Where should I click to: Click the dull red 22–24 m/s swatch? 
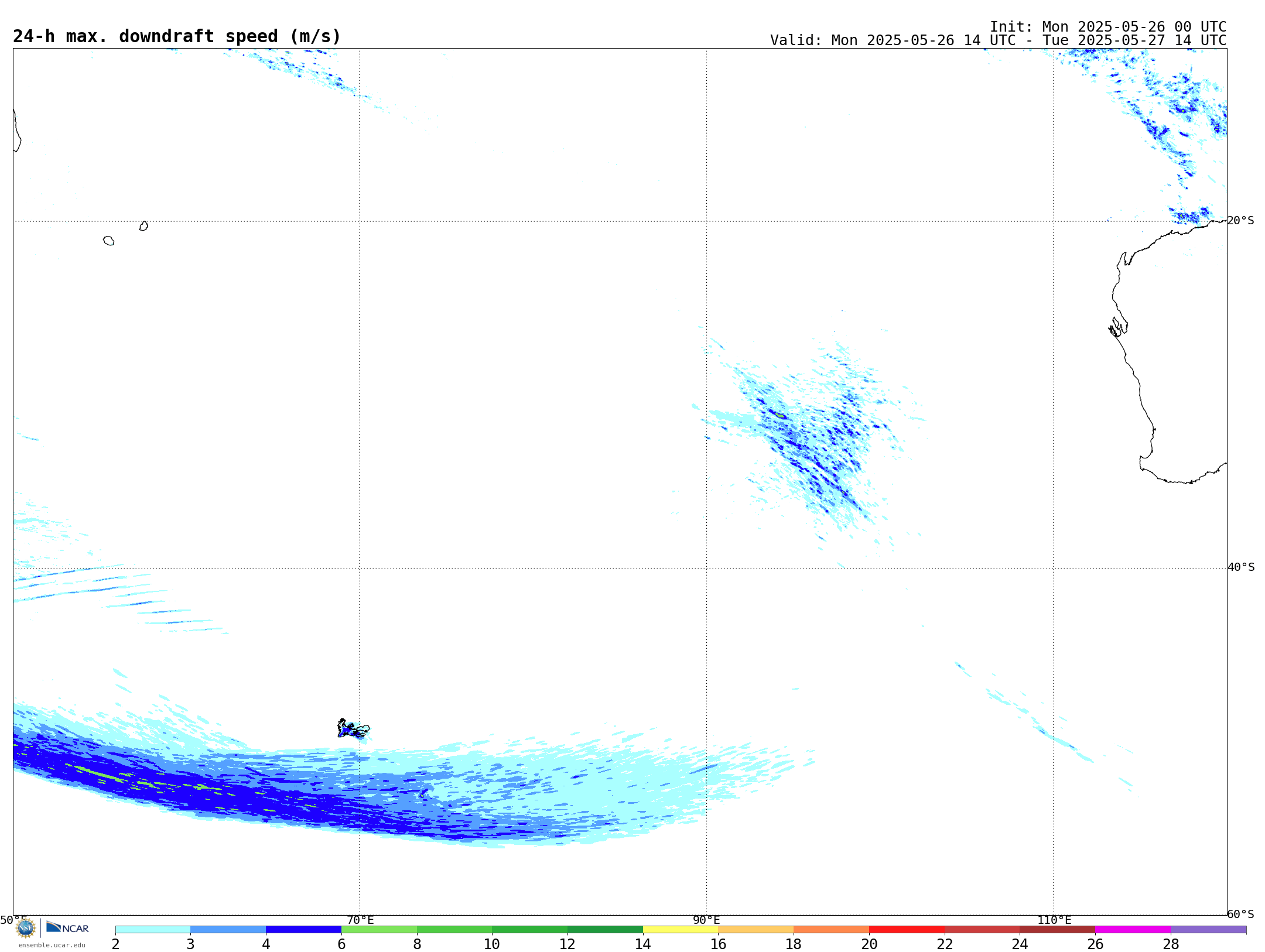tap(982, 930)
